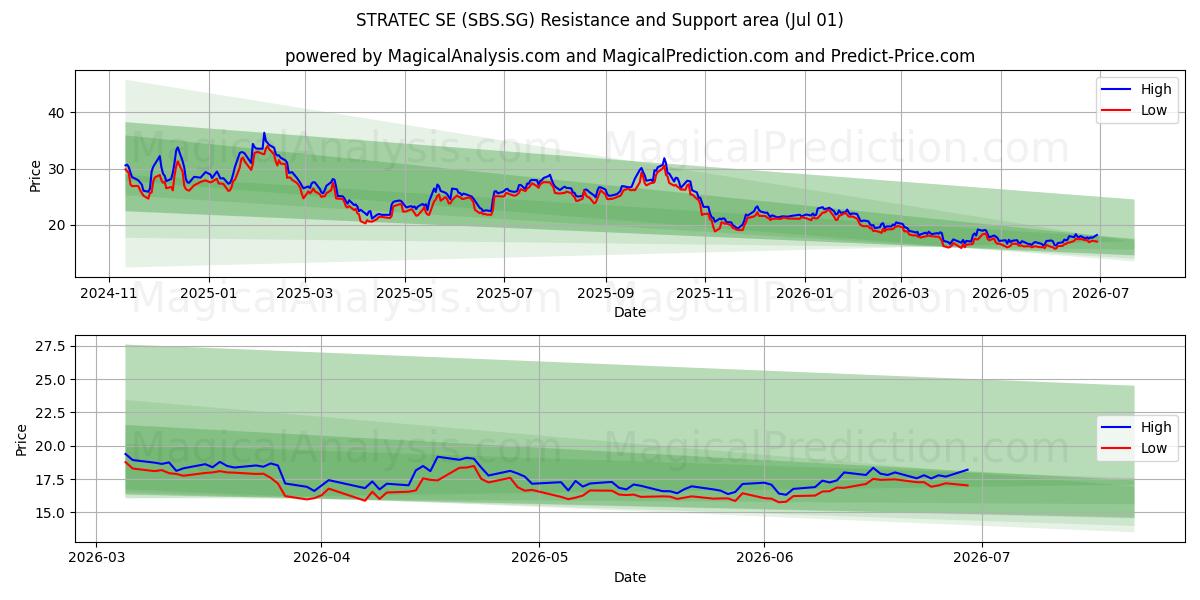Viewport: 1200px width, 600px height.
Task: Click the top chart y-axis value '40'
Action: [58, 113]
